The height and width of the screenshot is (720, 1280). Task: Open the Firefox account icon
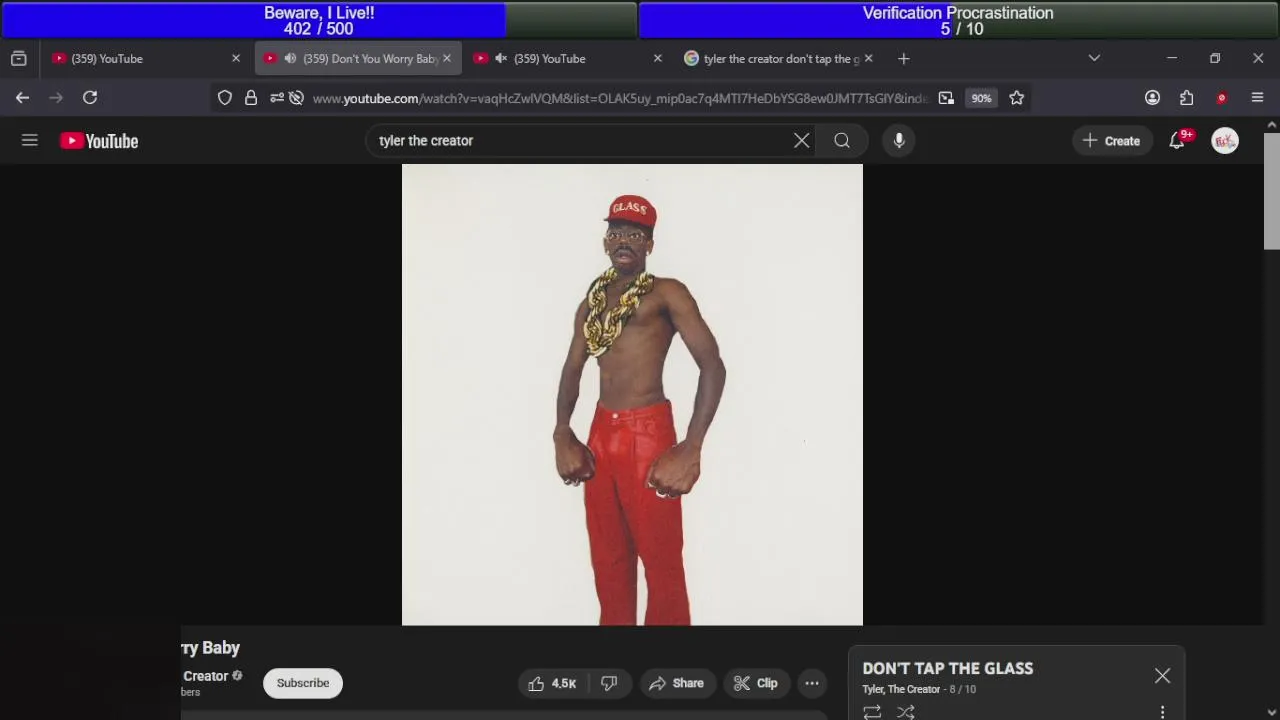pyautogui.click(x=1152, y=98)
